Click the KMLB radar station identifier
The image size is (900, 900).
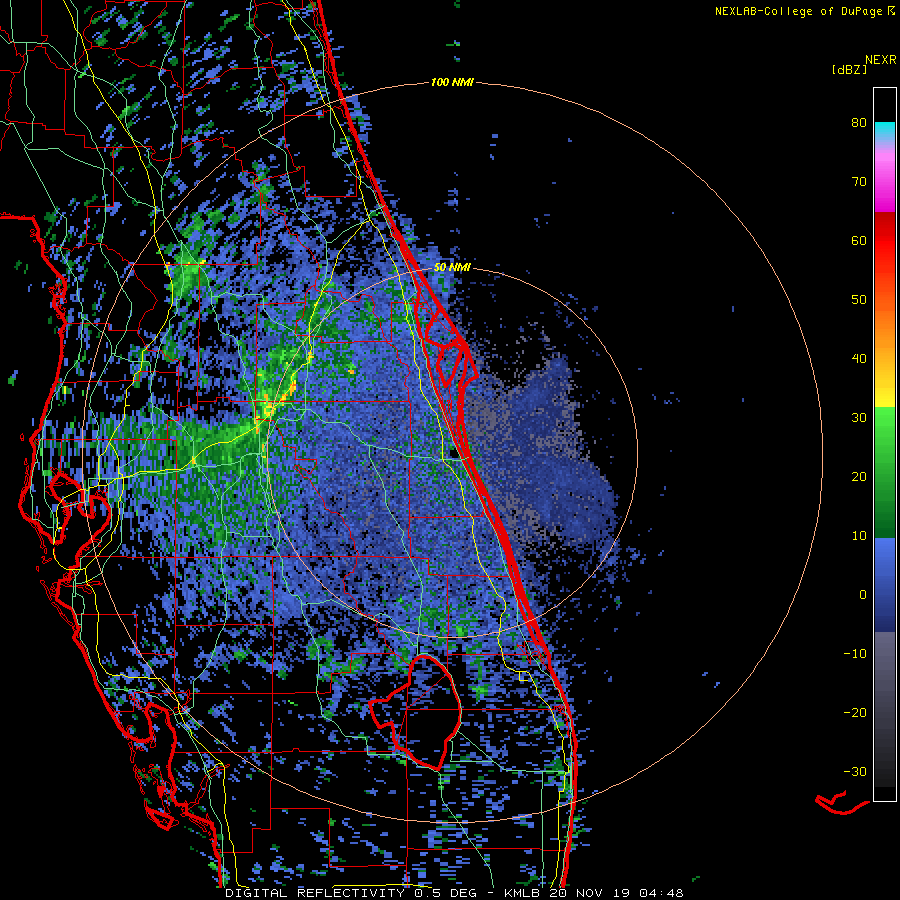pos(523,893)
